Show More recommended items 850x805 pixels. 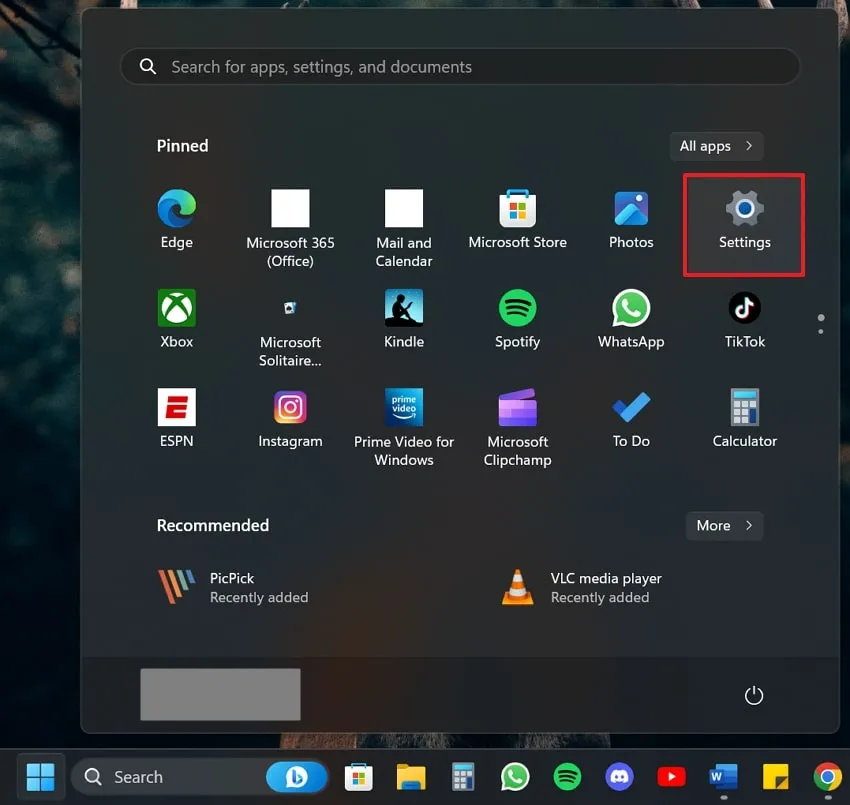724,526
